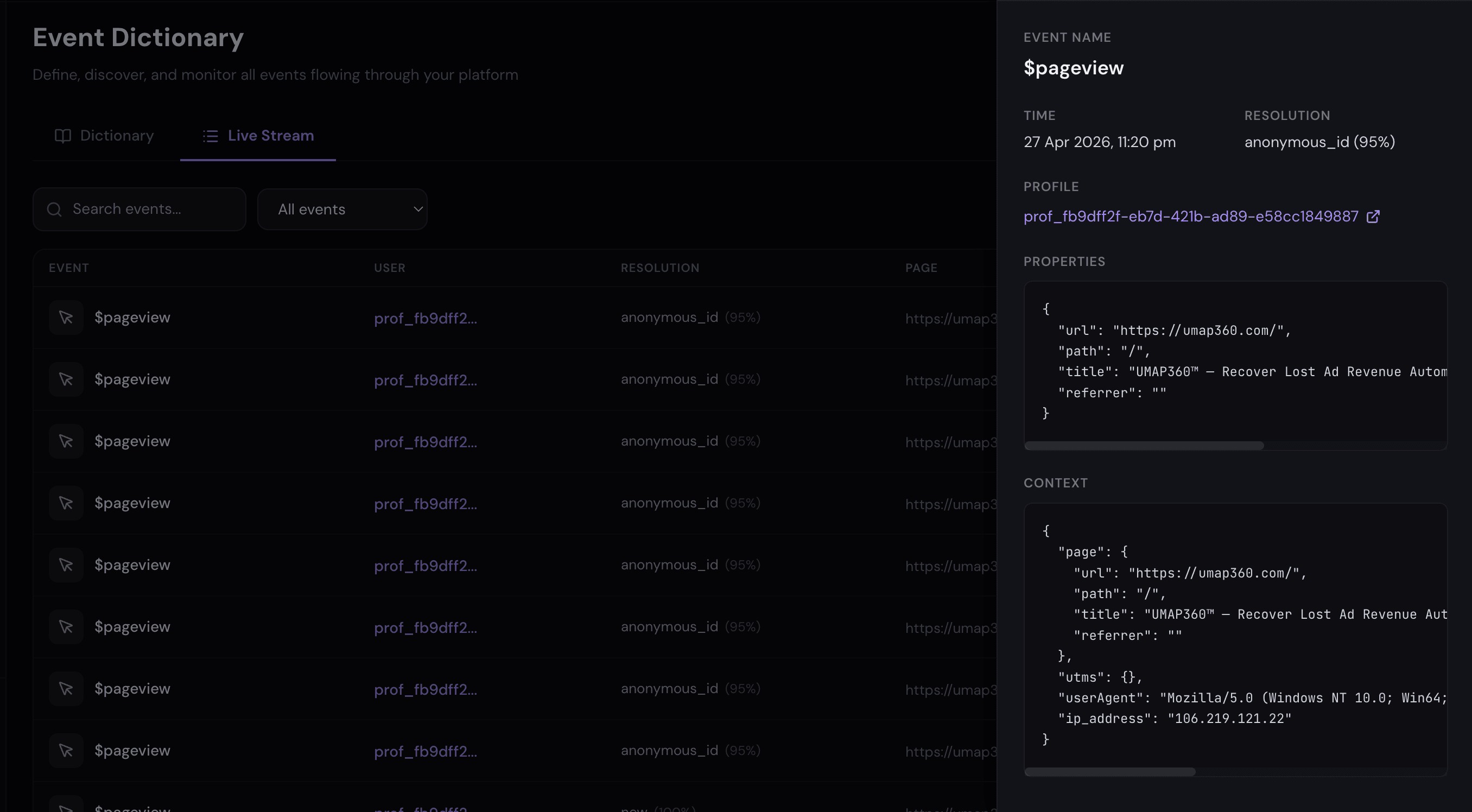1472x812 pixels.
Task: Open the prof_fb9dff2... user link in the first row
Action: click(425, 318)
